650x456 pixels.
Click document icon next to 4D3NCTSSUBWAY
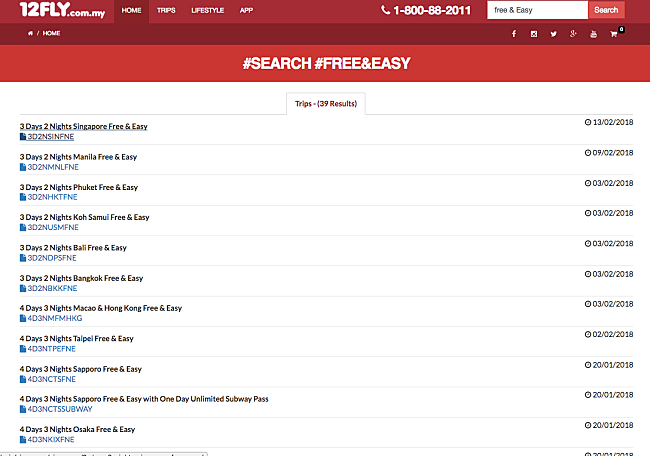coord(23,409)
